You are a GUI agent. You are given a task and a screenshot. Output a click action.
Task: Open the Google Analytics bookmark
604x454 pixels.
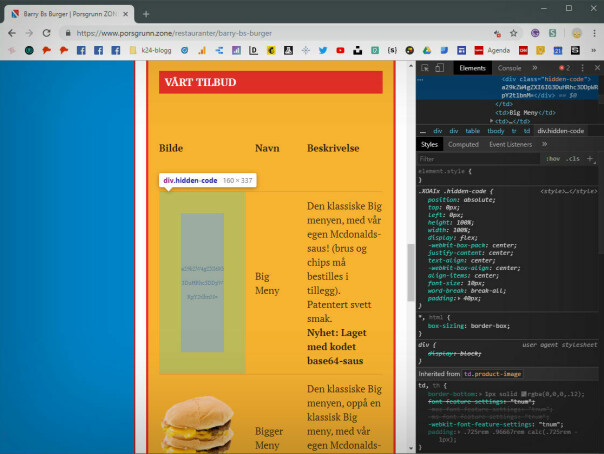[x=202, y=50]
